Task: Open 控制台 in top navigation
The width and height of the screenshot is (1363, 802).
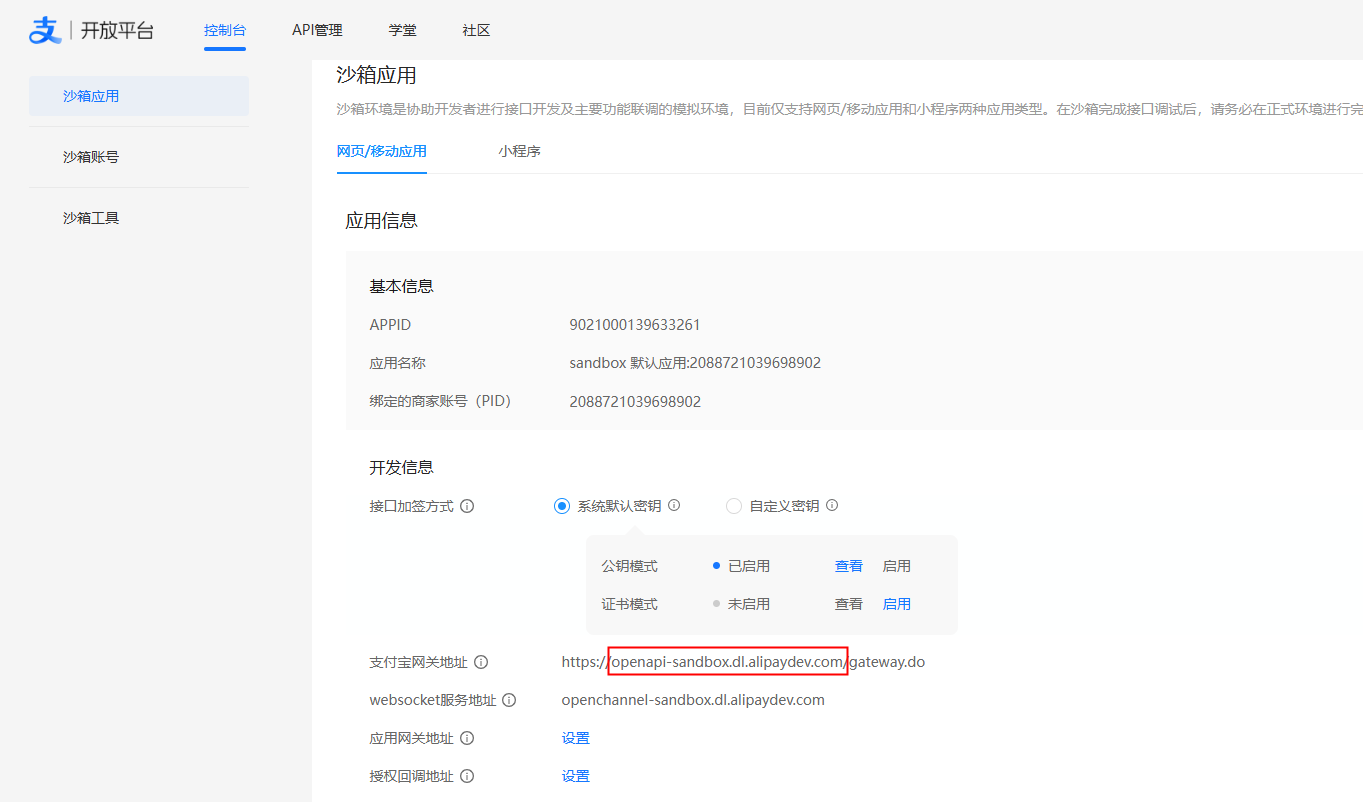Action: pos(225,30)
